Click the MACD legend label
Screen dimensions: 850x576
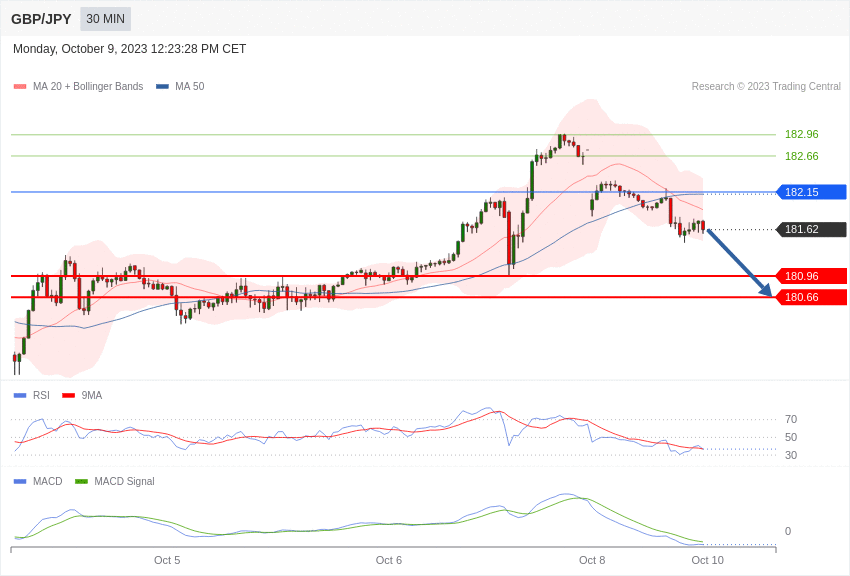tap(48, 481)
